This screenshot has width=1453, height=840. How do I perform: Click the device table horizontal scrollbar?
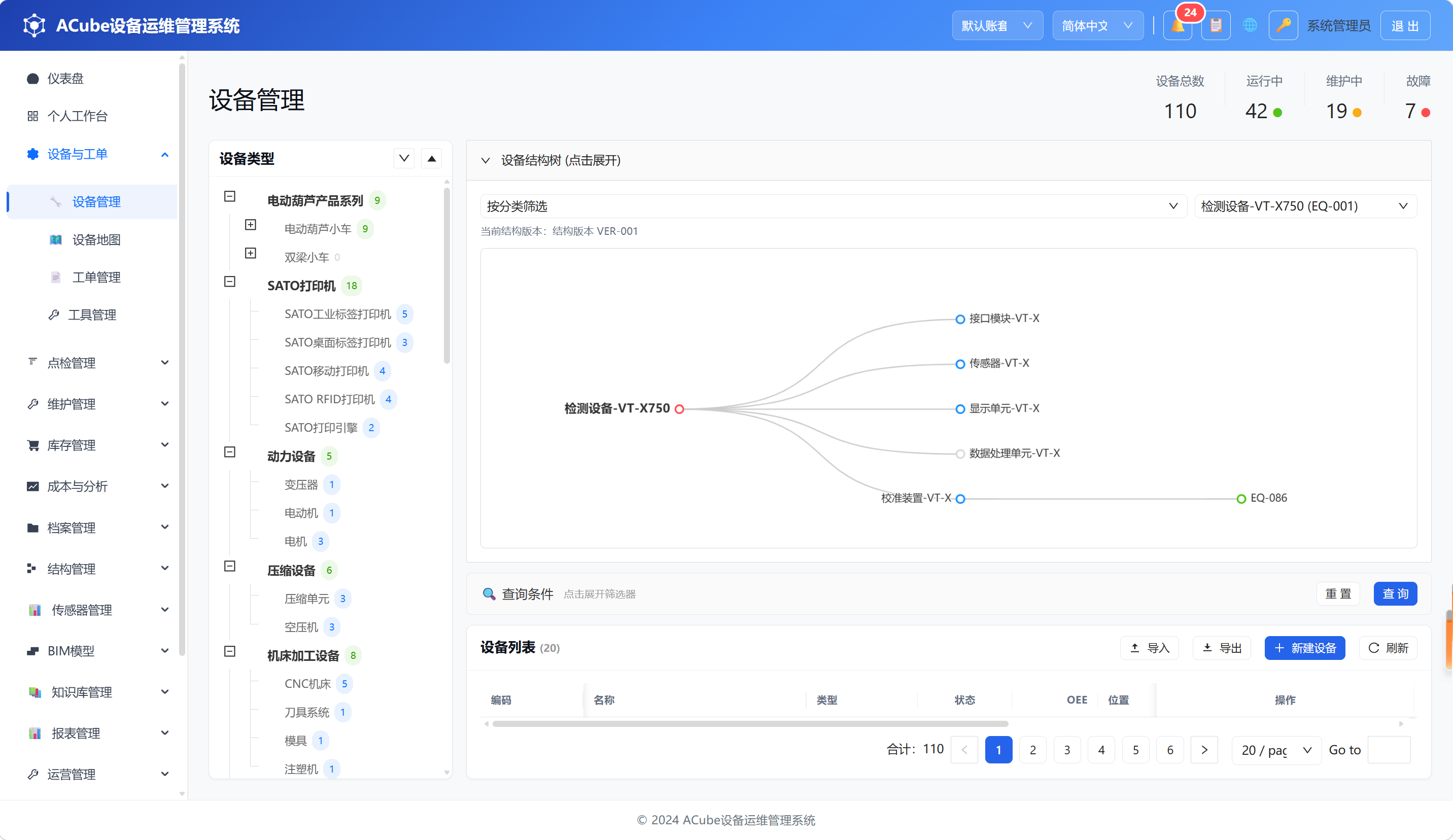pos(750,723)
